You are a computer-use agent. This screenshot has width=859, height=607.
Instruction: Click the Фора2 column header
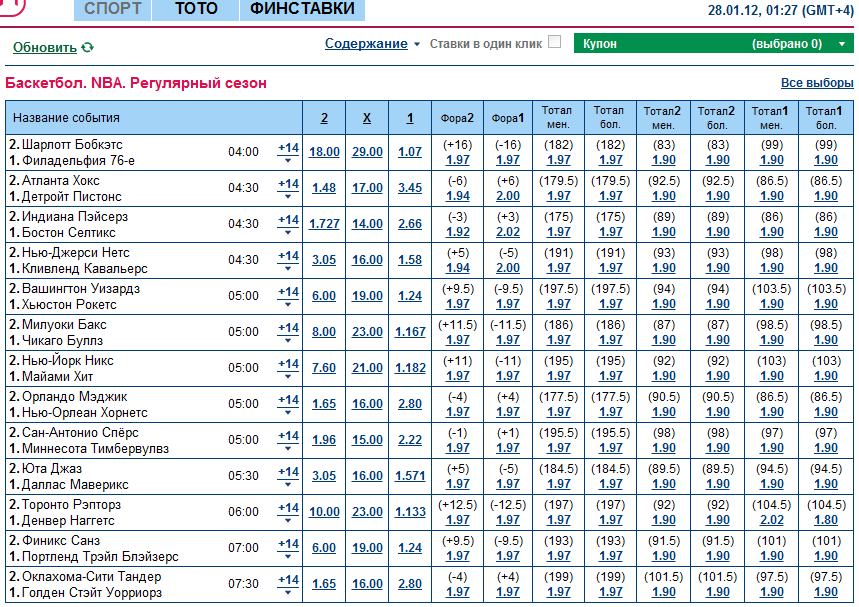coord(457,118)
